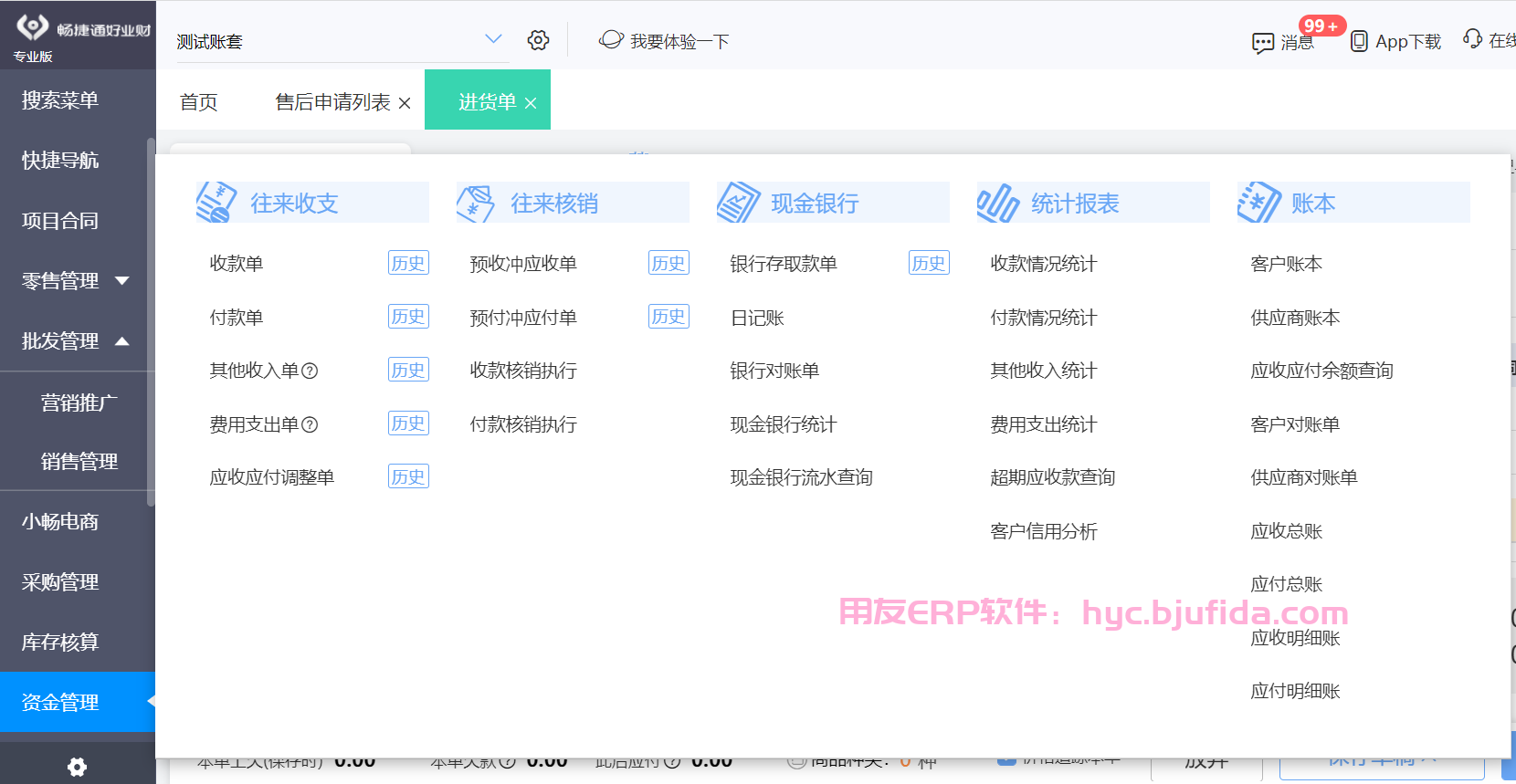
Task: Open 快捷导航 in the sidebar
Action: [x=60, y=161]
